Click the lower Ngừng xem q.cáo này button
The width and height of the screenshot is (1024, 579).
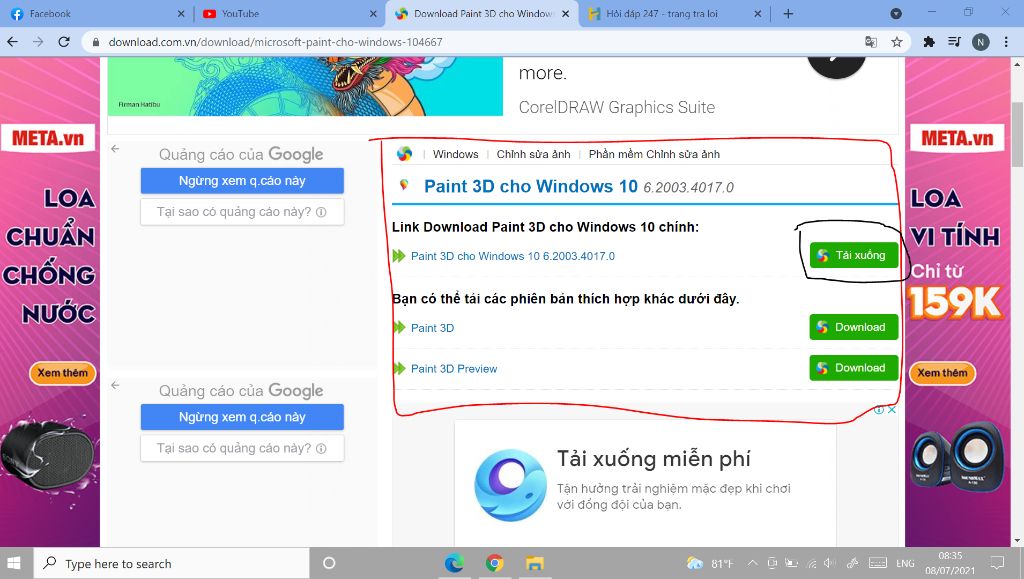click(242, 417)
